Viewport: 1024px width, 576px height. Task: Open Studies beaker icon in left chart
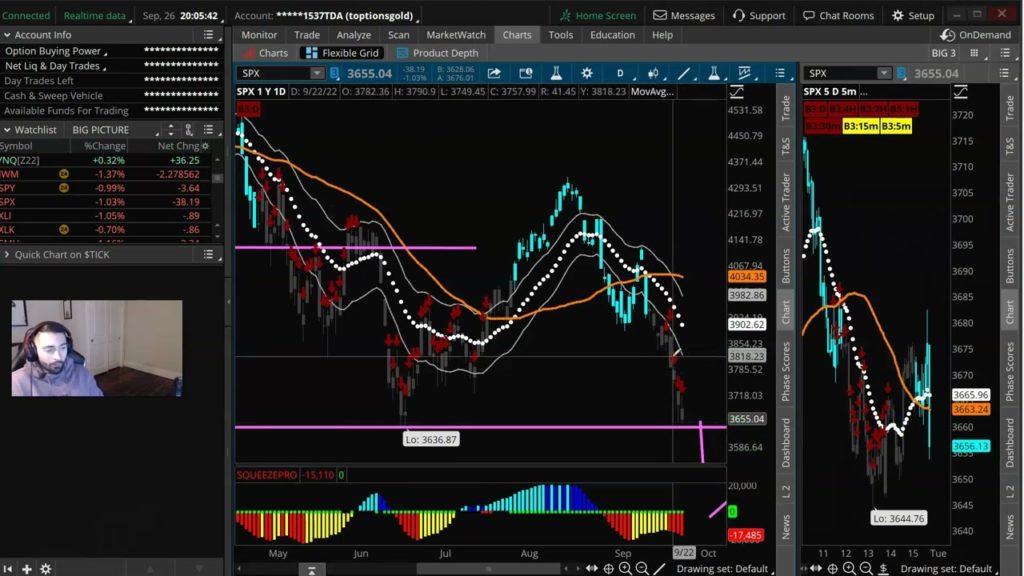tap(556, 73)
